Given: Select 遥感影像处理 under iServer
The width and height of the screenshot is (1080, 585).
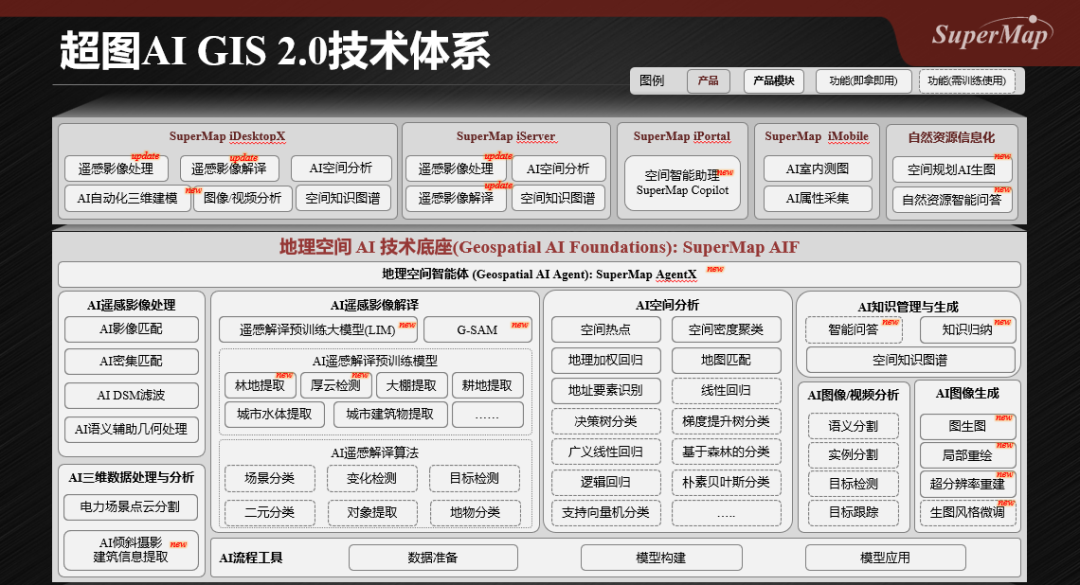Looking at the screenshot, I should pyautogui.click(x=456, y=168).
